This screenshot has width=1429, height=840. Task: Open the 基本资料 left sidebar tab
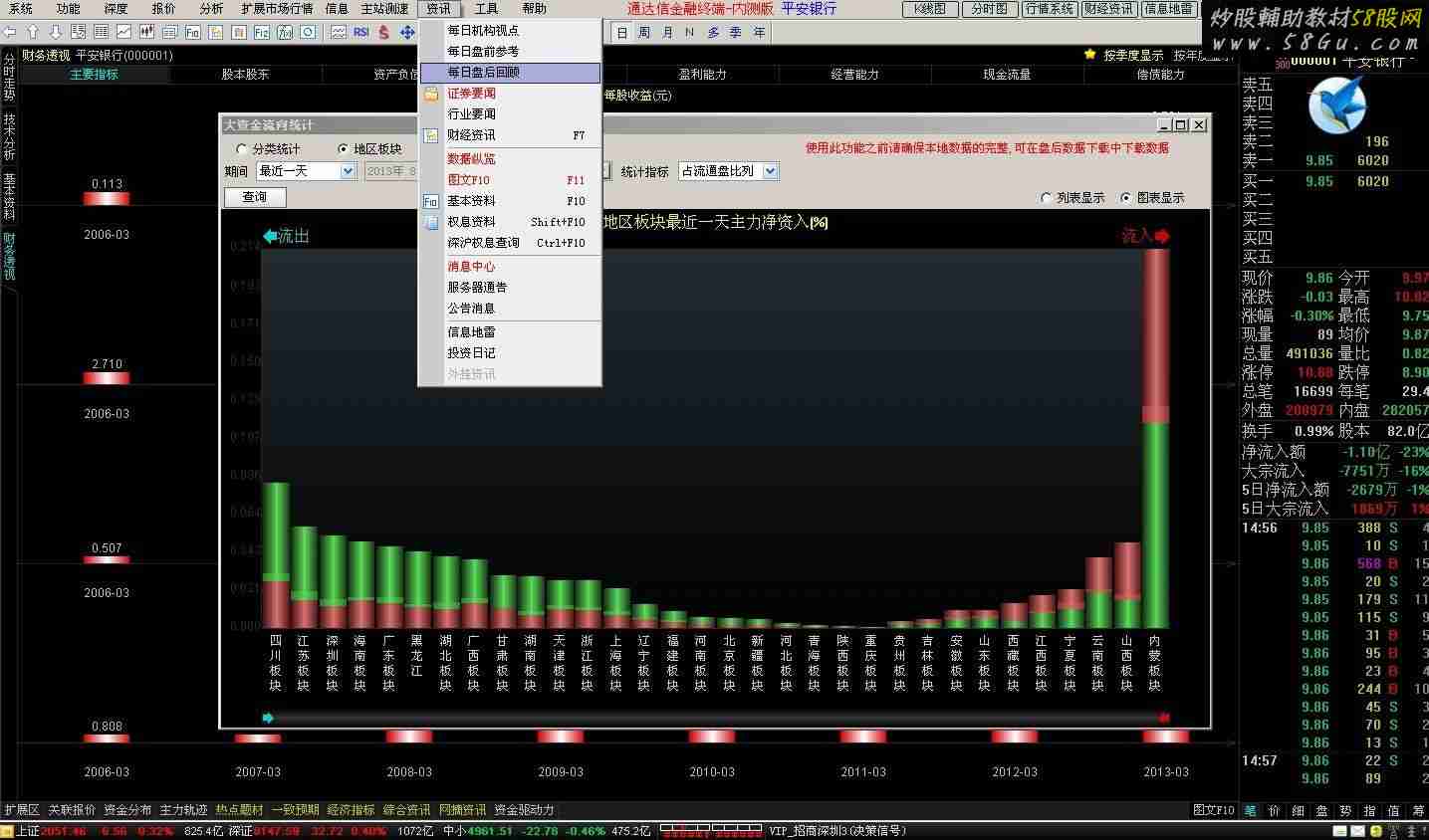(x=9, y=197)
